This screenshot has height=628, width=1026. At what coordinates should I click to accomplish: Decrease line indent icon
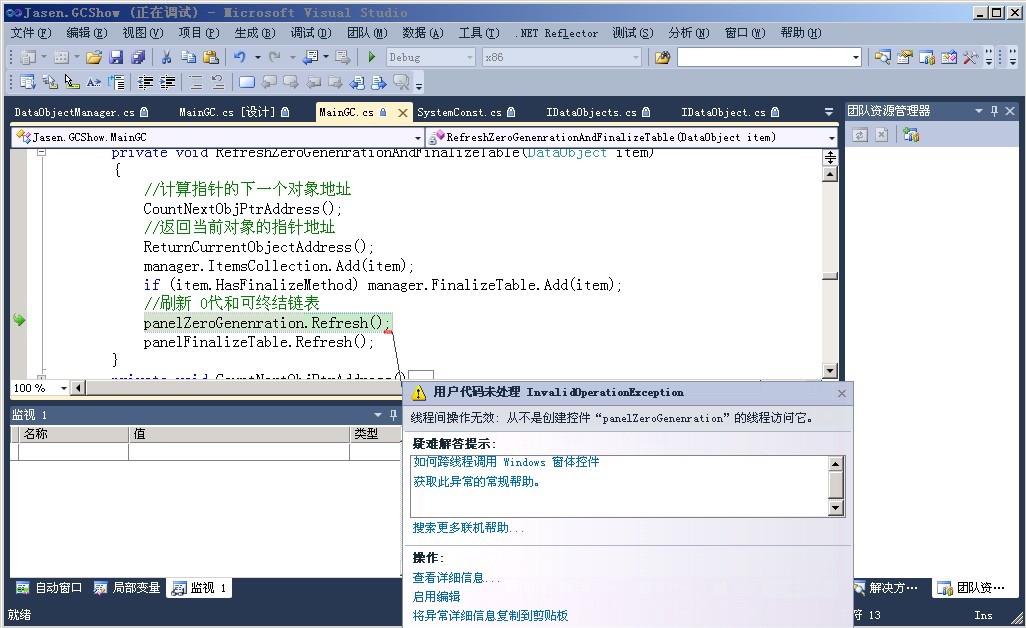(x=145, y=82)
